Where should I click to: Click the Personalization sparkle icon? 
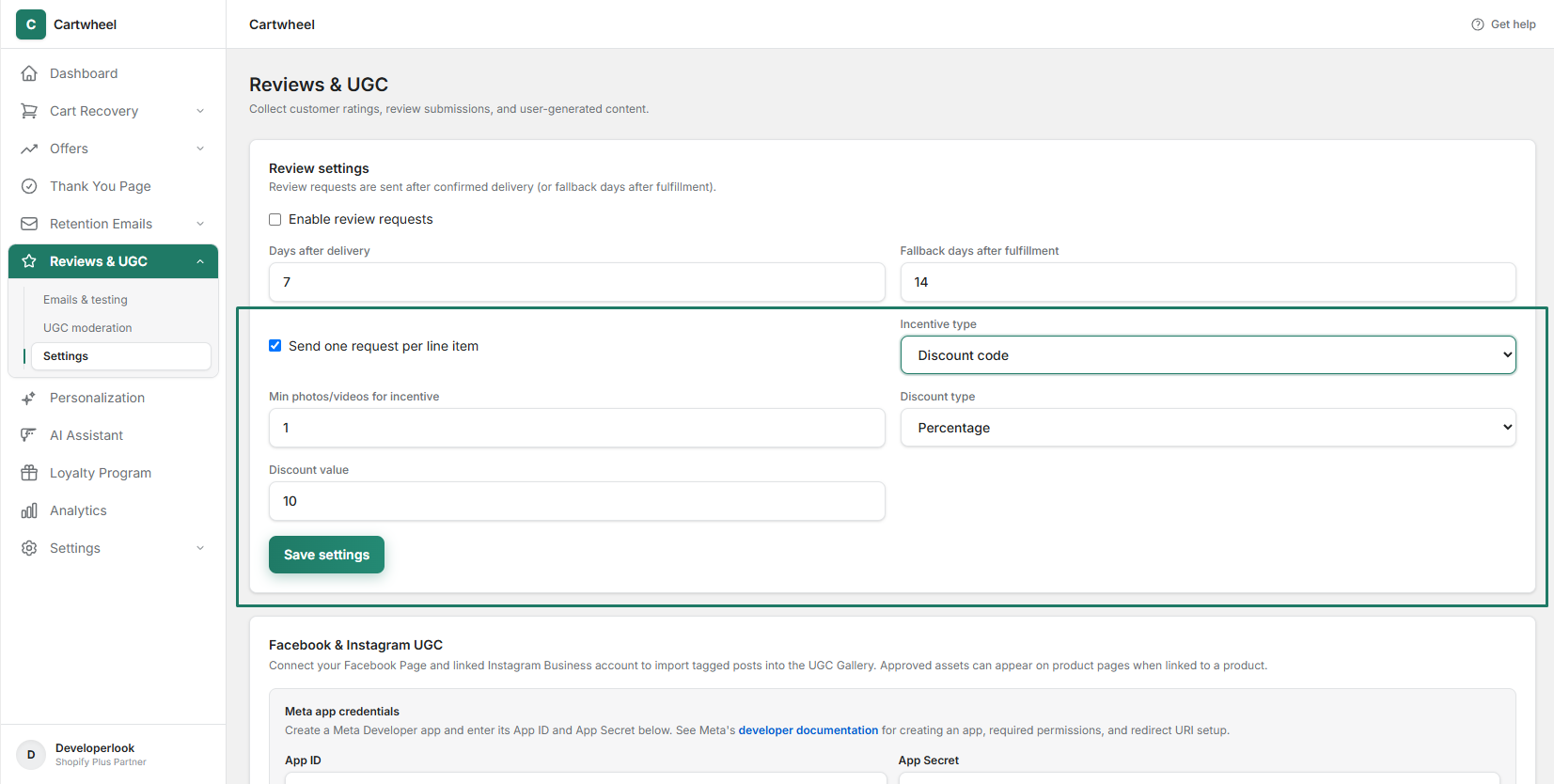[29, 398]
